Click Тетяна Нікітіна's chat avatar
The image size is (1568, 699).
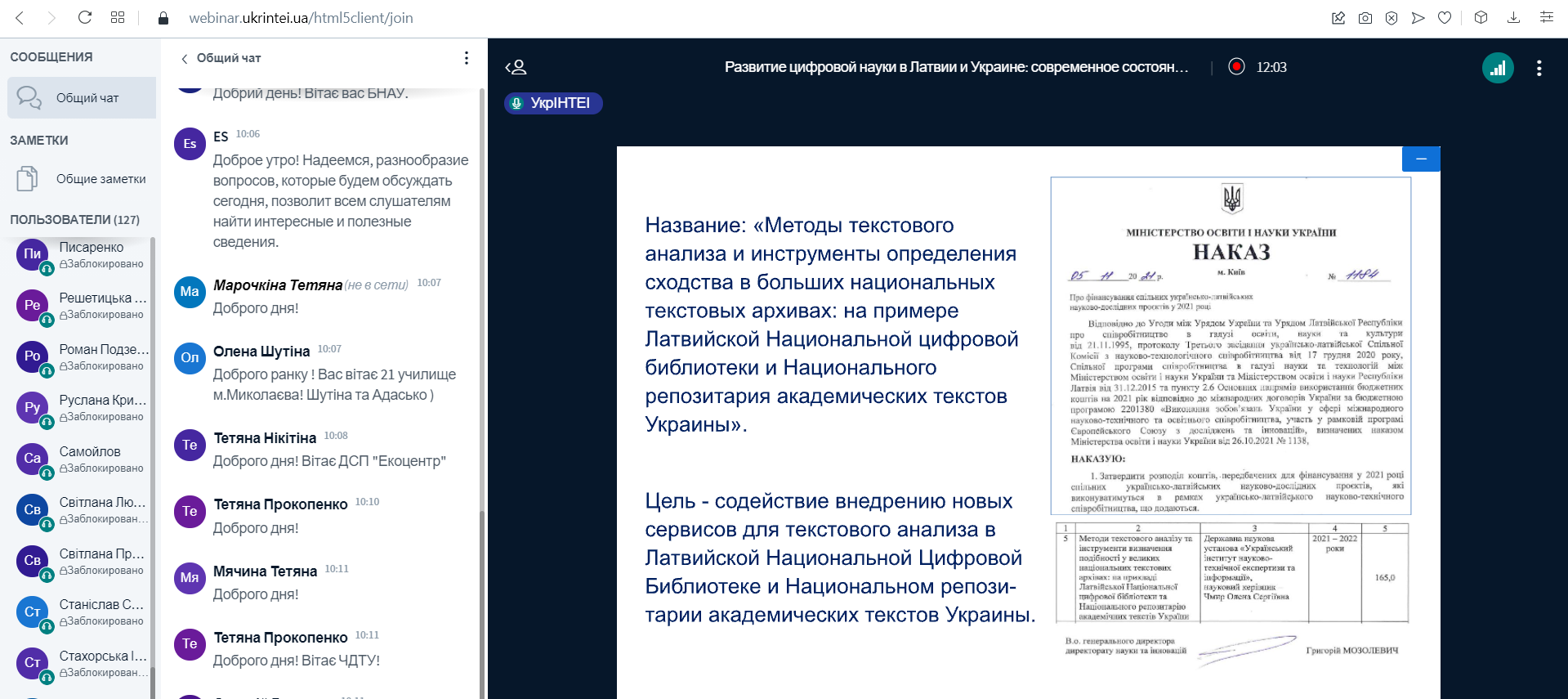tap(190, 446)
